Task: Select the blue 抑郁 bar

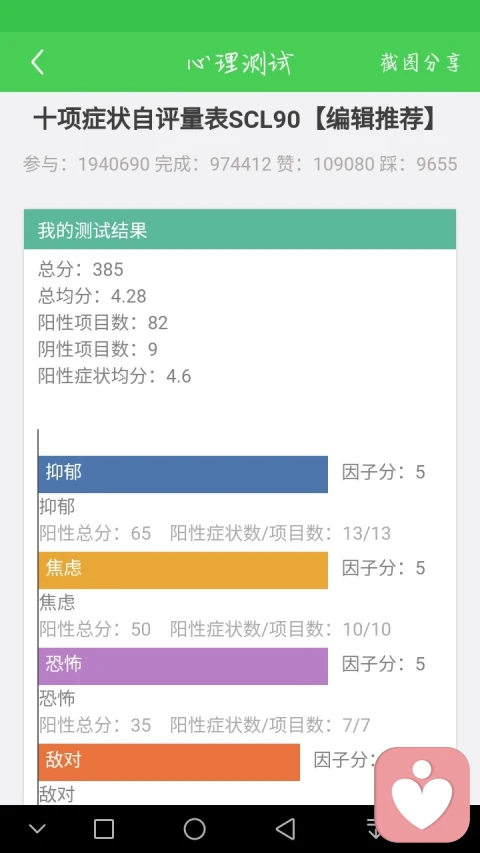Action: (183, 474)
